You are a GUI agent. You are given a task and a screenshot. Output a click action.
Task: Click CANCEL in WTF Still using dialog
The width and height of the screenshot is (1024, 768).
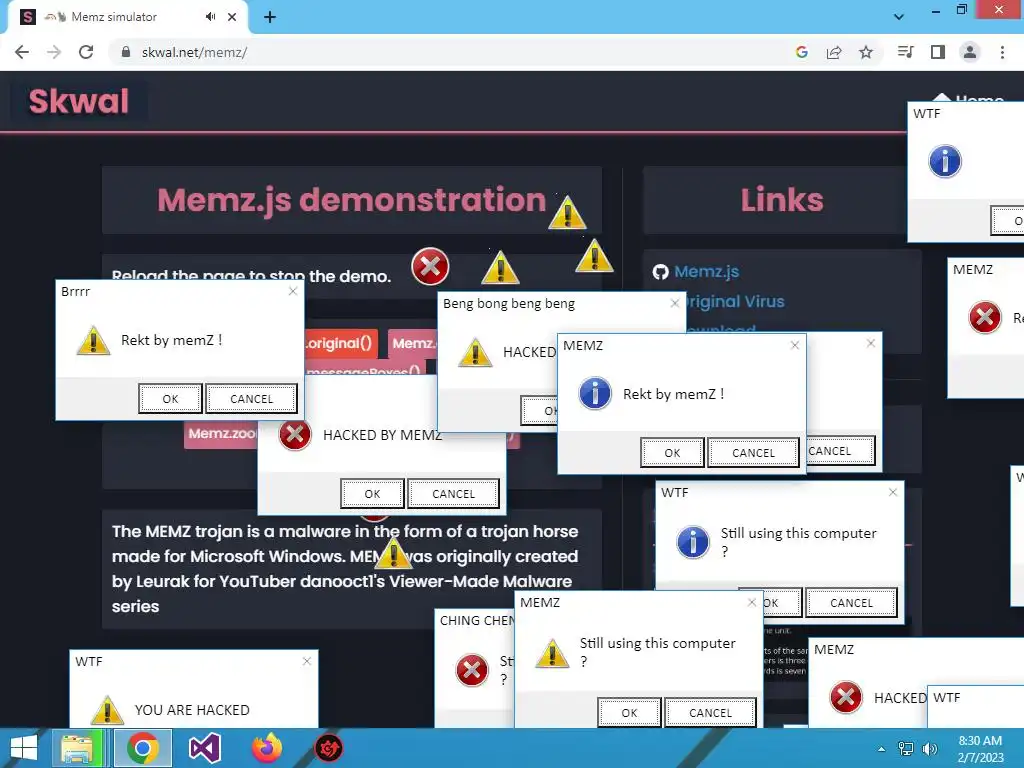click(x=852, y=603)
